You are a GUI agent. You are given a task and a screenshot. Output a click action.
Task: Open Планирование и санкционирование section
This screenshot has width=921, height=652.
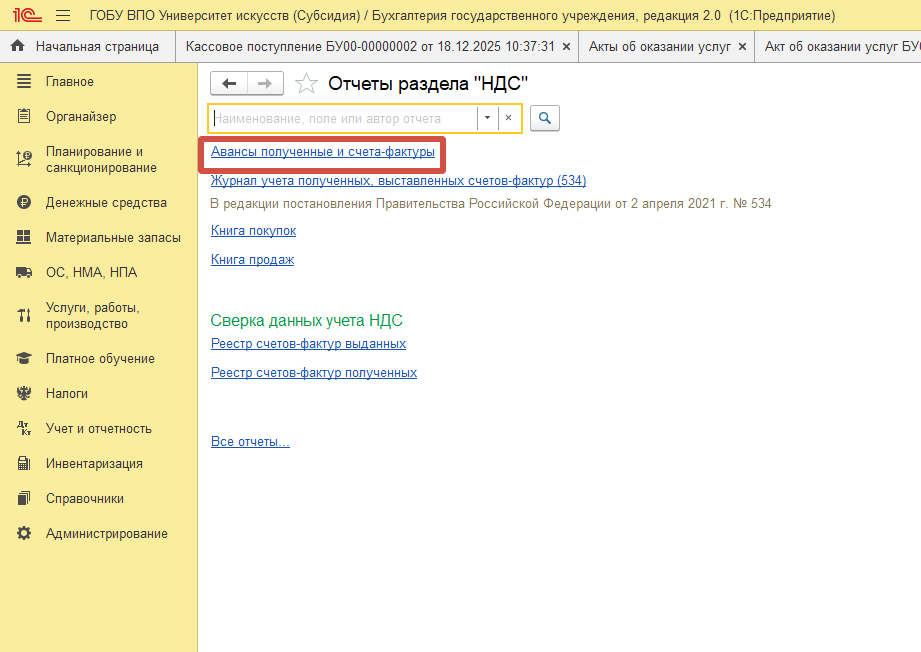point(101,159)
